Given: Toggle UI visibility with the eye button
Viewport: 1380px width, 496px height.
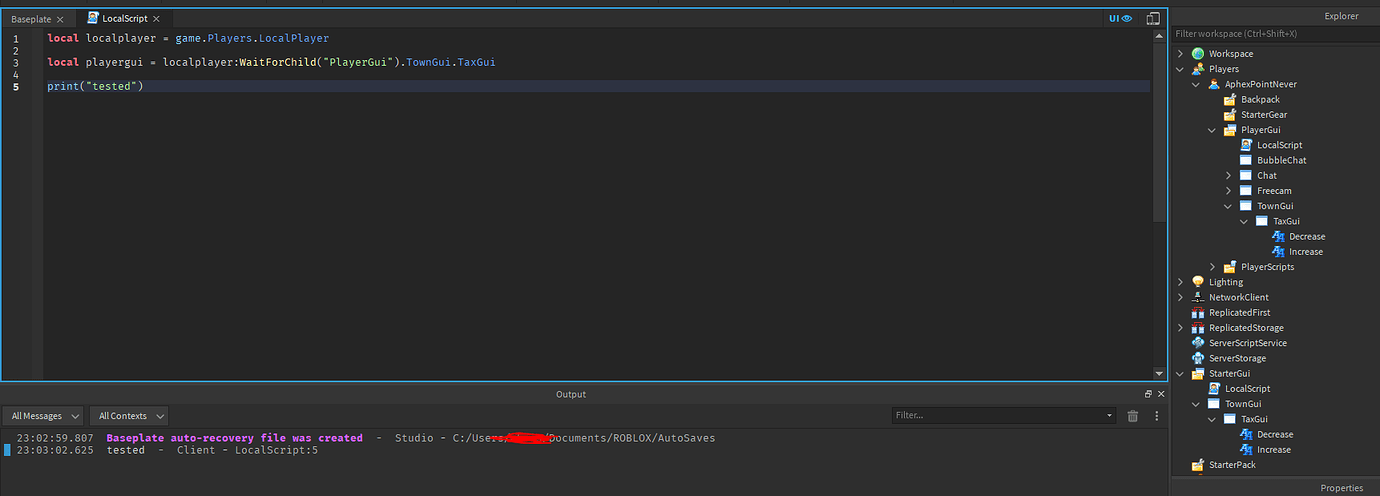Looking at the screenshot, I should (1119, 18).
